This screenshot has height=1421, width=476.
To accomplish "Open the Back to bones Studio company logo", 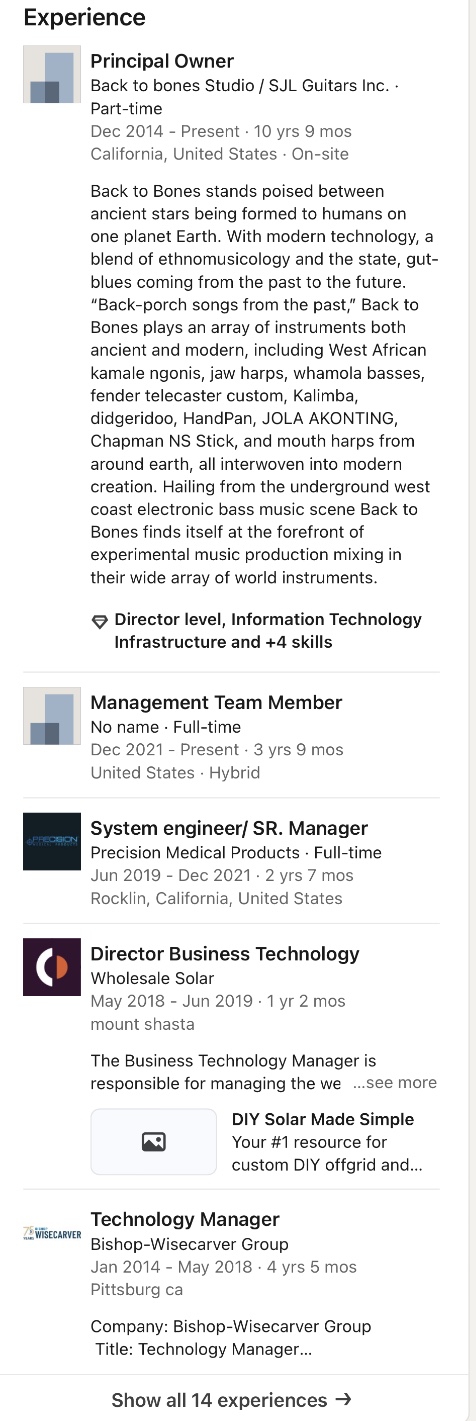I will (x=52, y=75).
